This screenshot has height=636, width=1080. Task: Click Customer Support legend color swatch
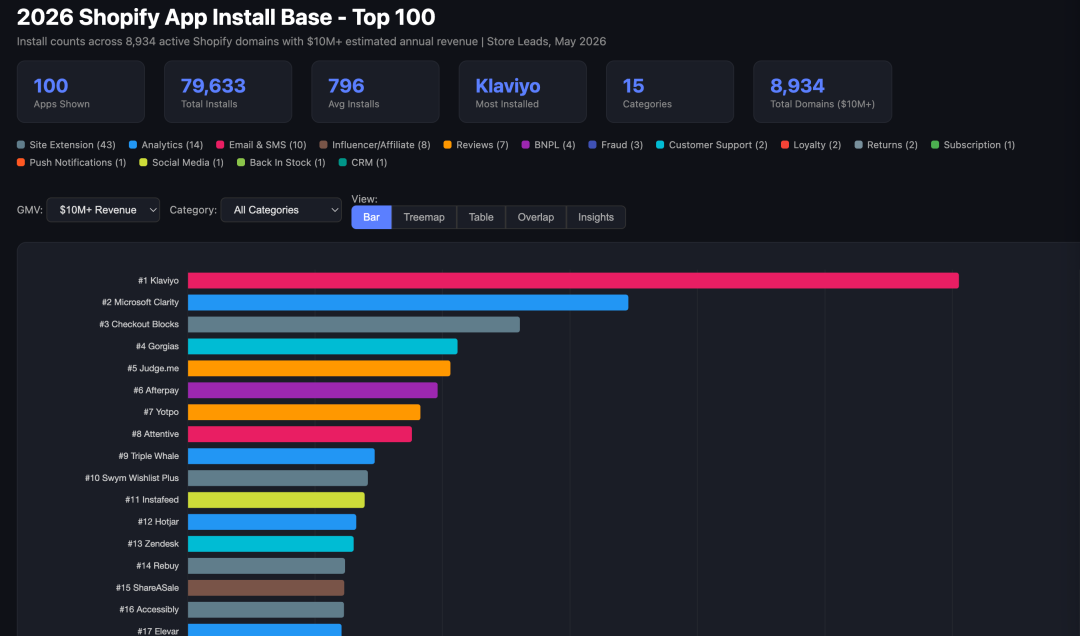click(x=660, y=145)
